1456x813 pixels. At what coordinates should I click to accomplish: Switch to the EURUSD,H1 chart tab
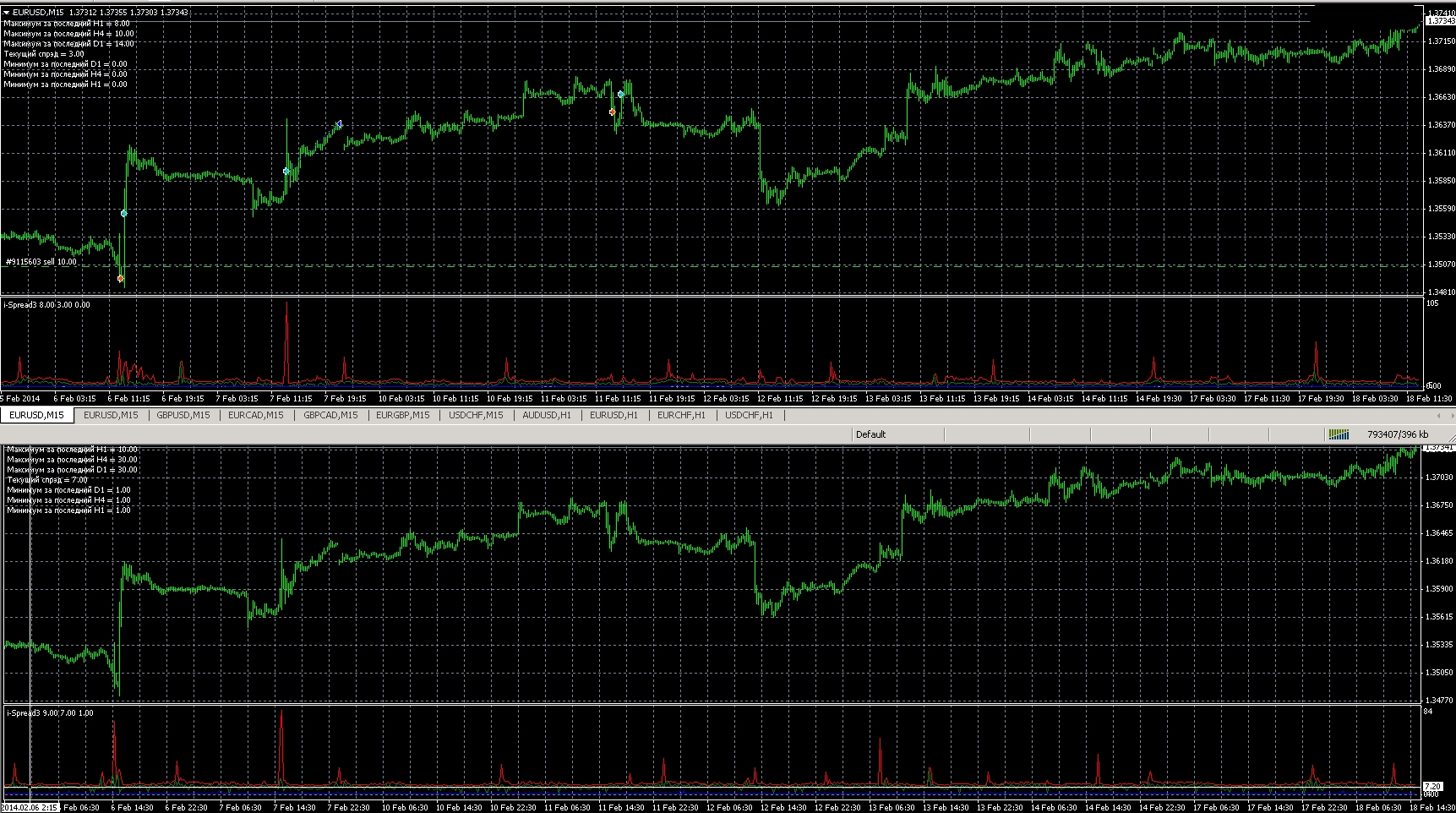click(613, 415)
